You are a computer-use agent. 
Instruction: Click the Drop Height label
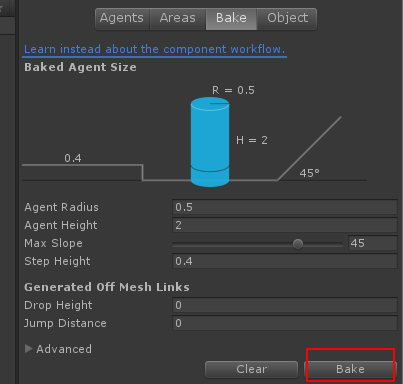[x=58, y=305]
